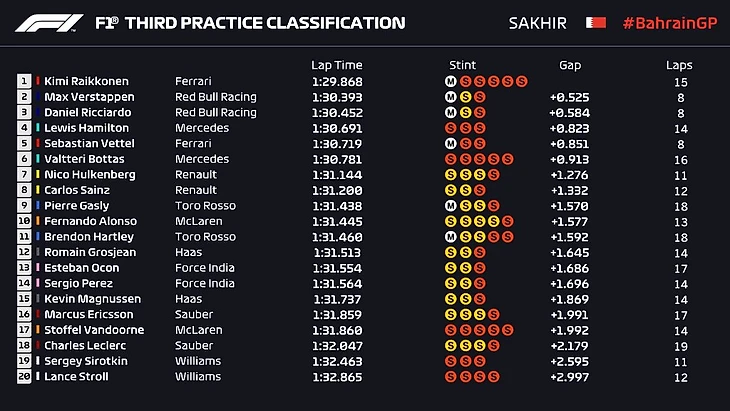Screen dimensions: 730x411
Task: Click the position 20 number badge
Action: pyautogui.click(x=24, y=377)
